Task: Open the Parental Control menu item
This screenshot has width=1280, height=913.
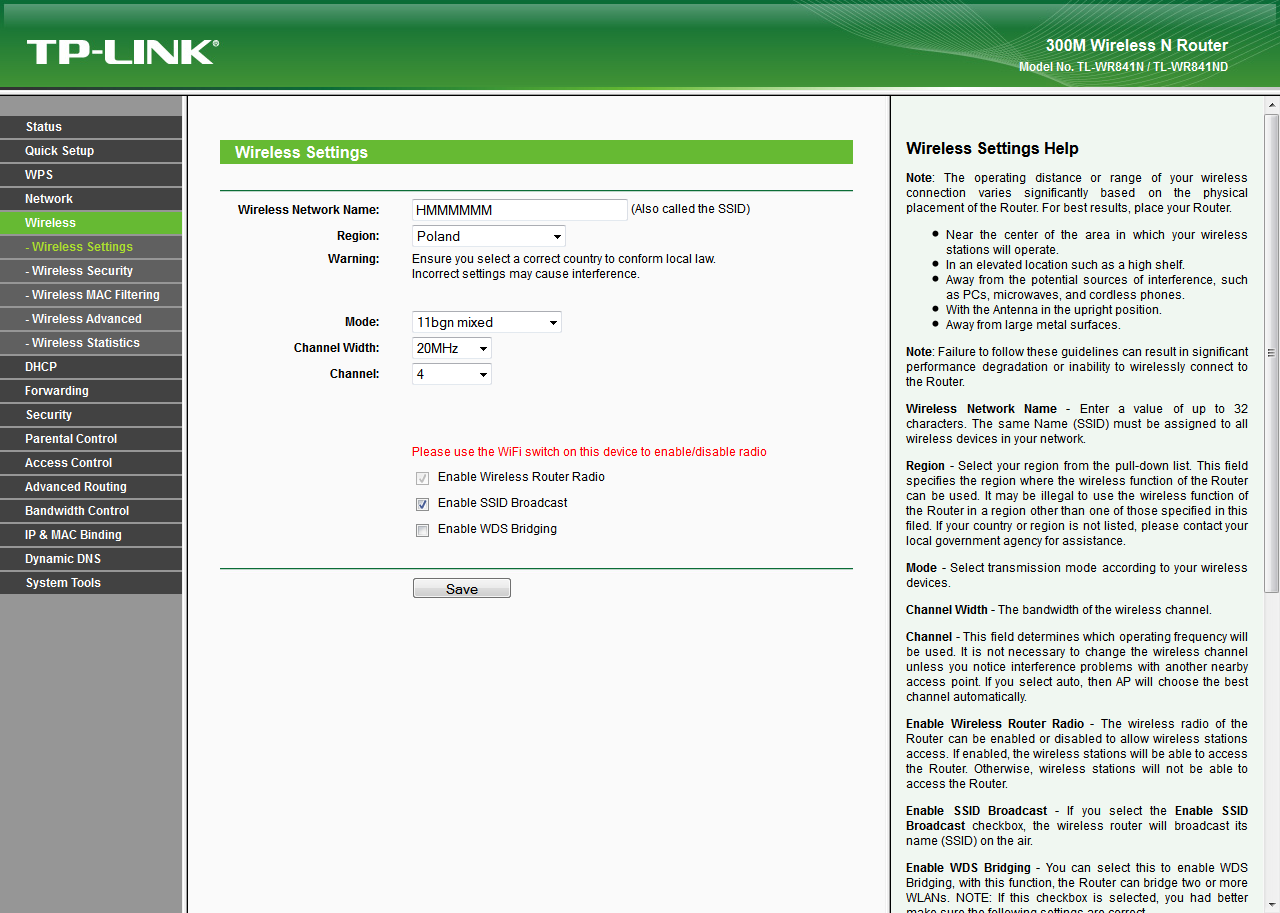Action: pyautogui.click(x=91, y=439)
